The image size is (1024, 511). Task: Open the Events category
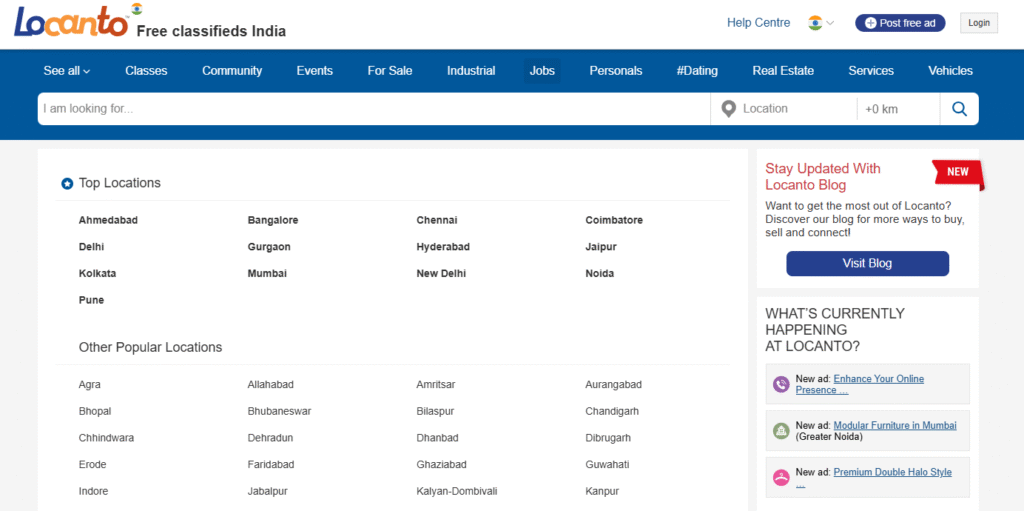[x=315, y=71]
